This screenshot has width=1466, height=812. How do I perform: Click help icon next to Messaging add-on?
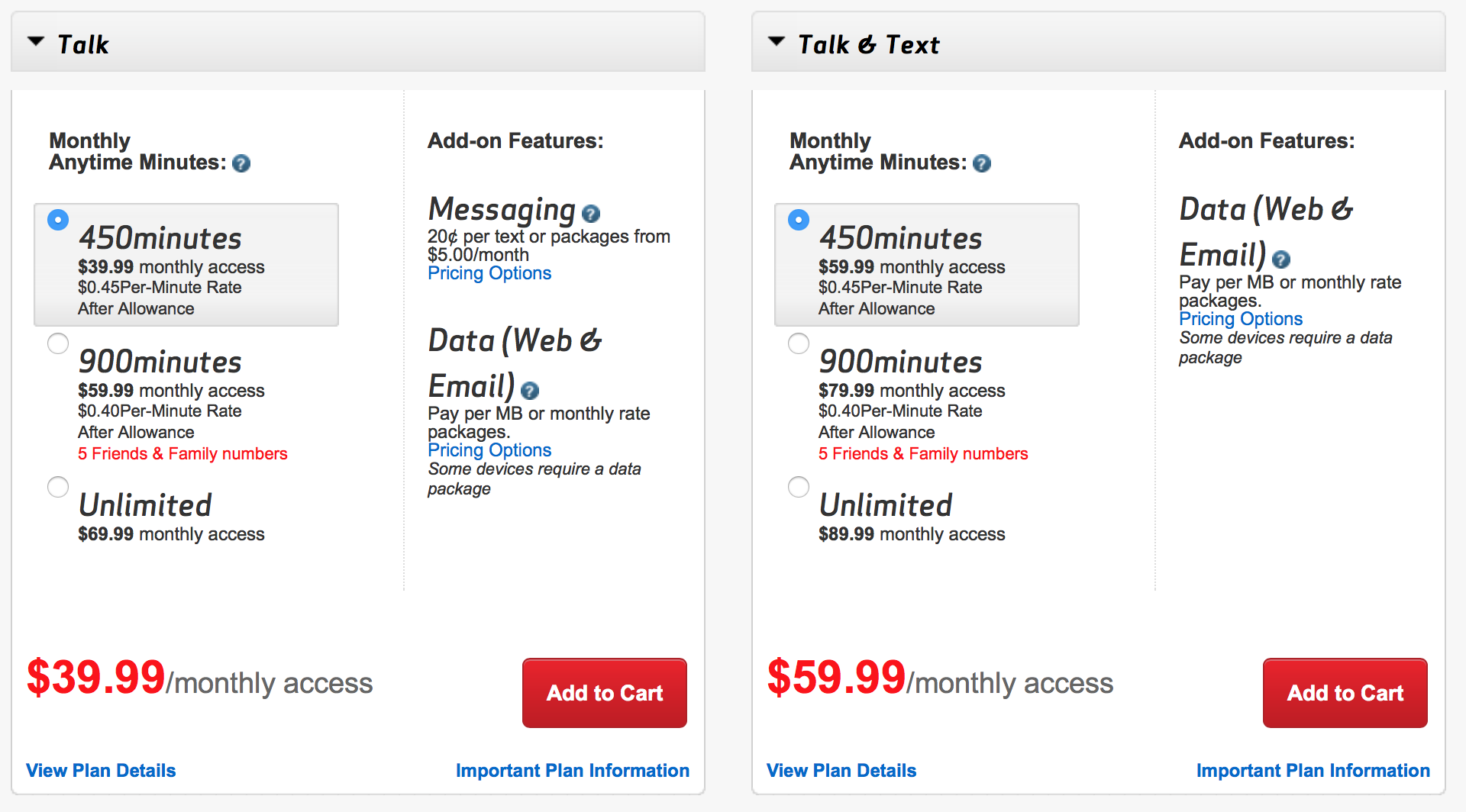[590, 214]
